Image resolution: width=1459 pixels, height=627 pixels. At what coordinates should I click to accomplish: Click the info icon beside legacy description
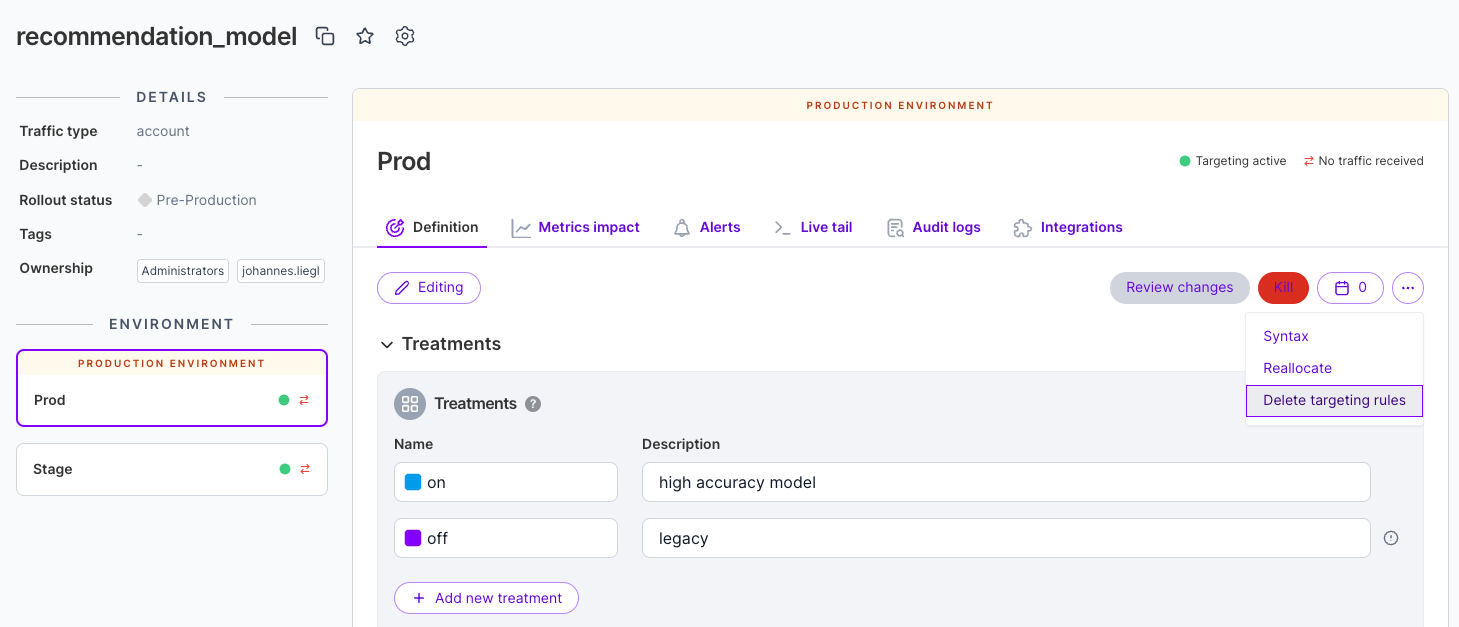pyautogui.click(x=1390, y=538)
